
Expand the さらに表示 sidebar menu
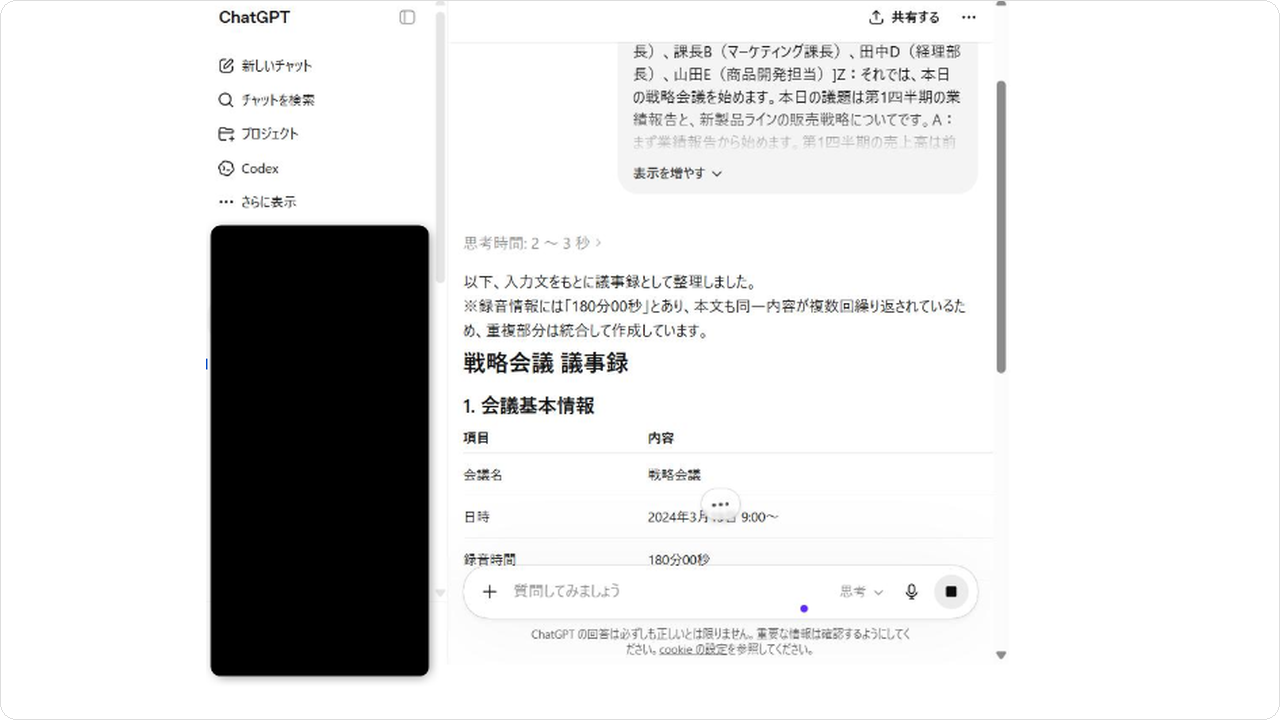pyautogui.click(x=257, y=202)
